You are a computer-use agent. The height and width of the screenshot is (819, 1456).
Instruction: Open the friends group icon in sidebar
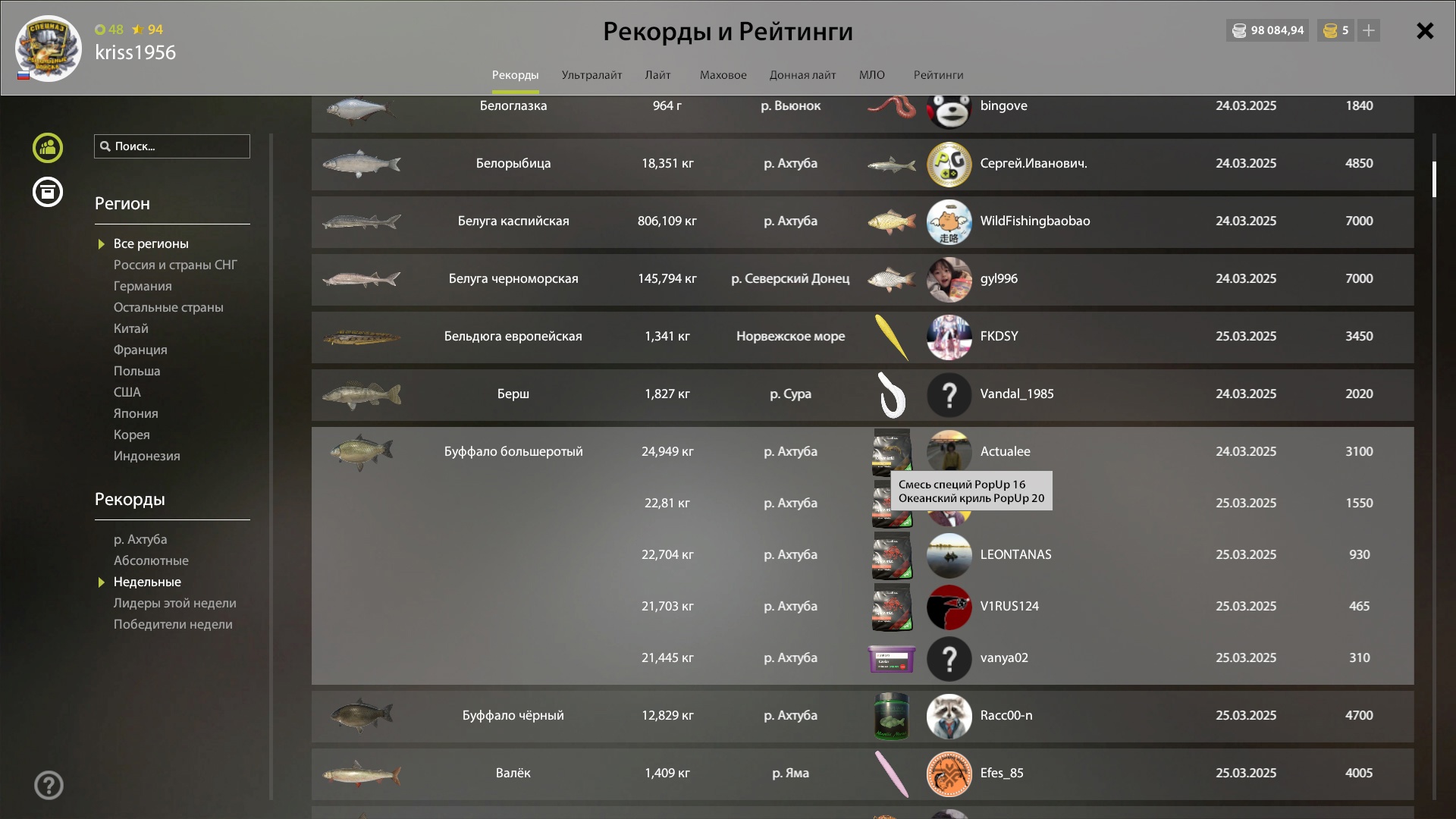(48, 148)
